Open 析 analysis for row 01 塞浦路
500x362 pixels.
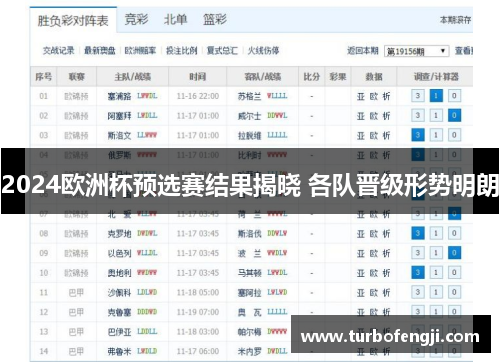[386, 96]
